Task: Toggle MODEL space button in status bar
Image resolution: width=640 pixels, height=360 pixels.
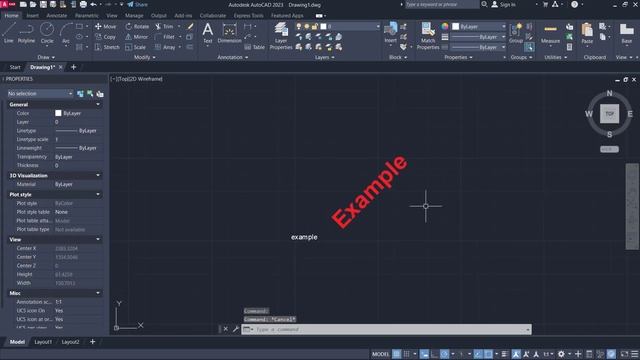Action: tap(380, 354)
